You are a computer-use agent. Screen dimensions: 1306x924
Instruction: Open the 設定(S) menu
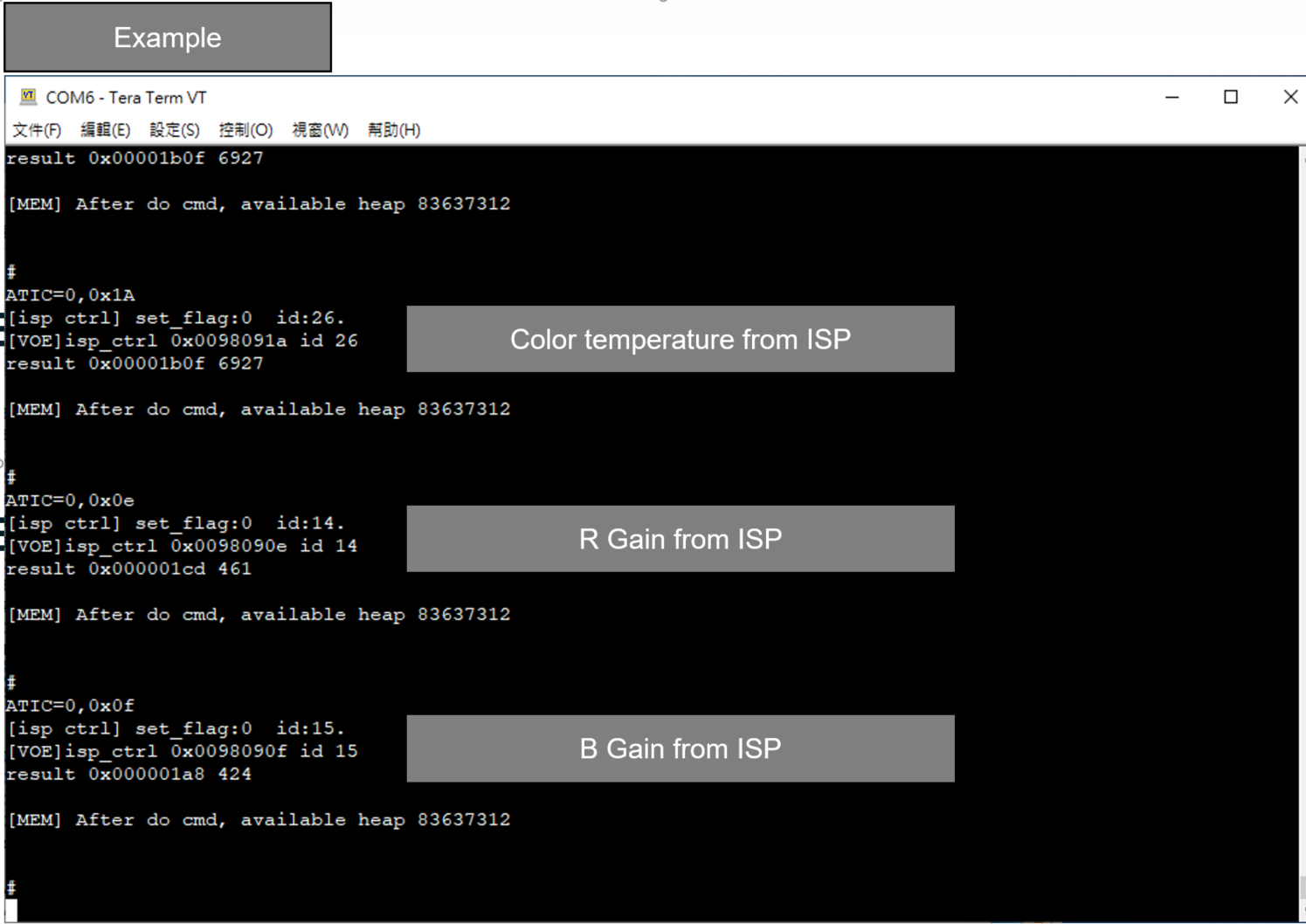[174, 130]
